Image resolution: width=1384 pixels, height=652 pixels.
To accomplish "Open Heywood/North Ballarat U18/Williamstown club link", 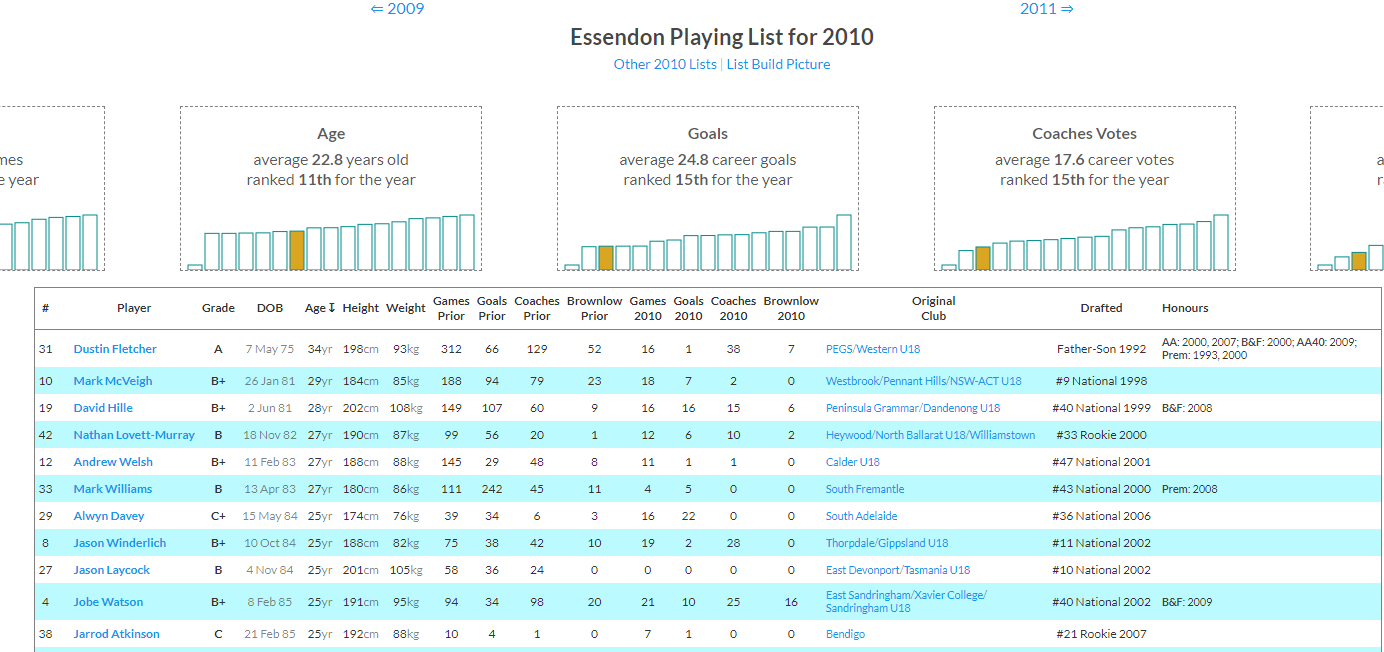I will tap(930, 435).
